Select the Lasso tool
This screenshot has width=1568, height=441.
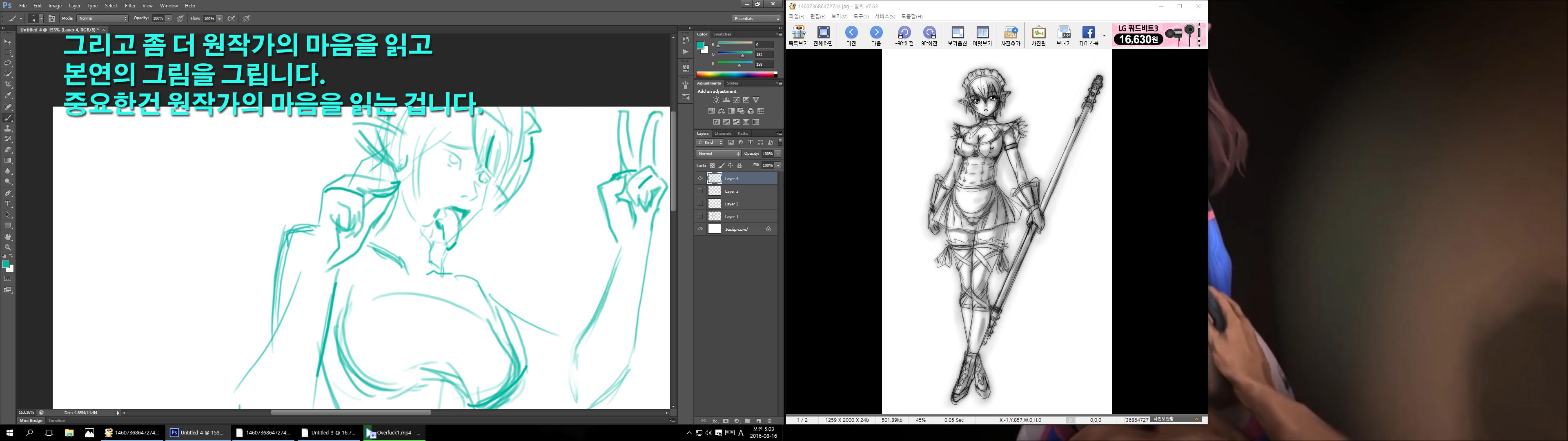coord(8,63)
